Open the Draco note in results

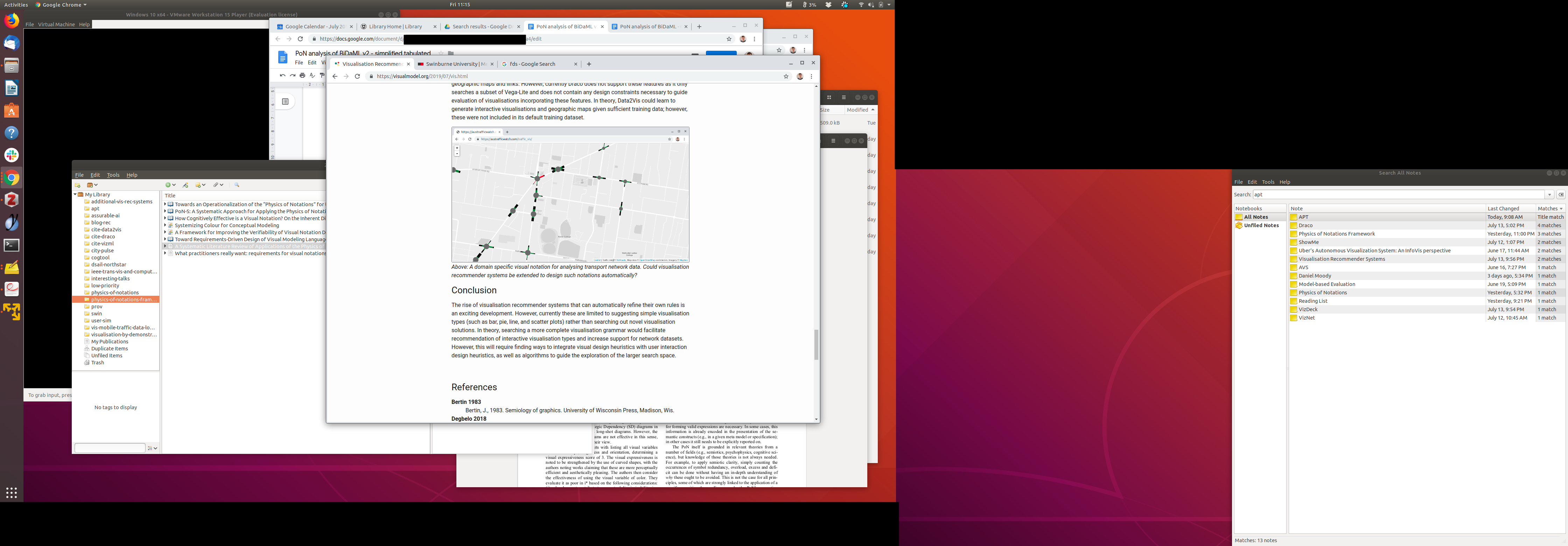1305,225
